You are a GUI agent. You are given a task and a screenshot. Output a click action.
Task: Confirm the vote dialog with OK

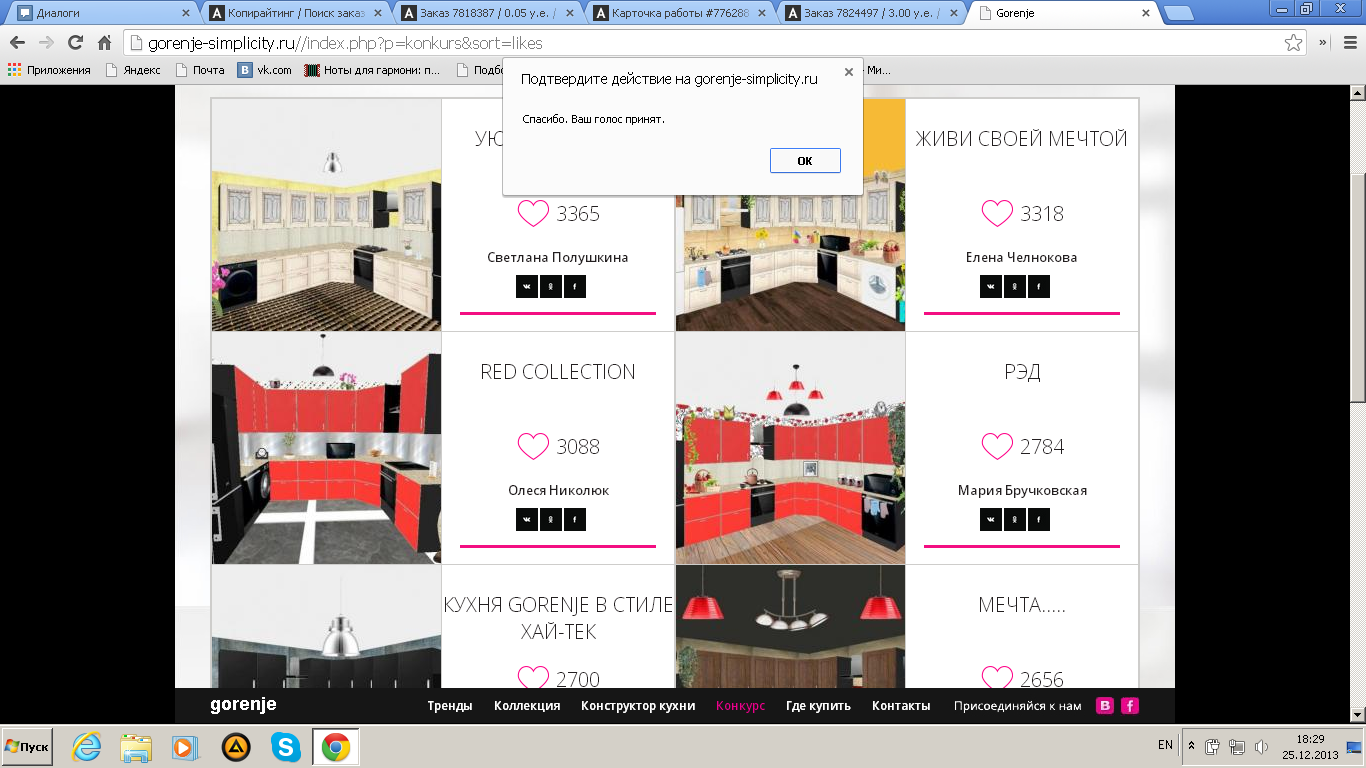pos(805,161)
